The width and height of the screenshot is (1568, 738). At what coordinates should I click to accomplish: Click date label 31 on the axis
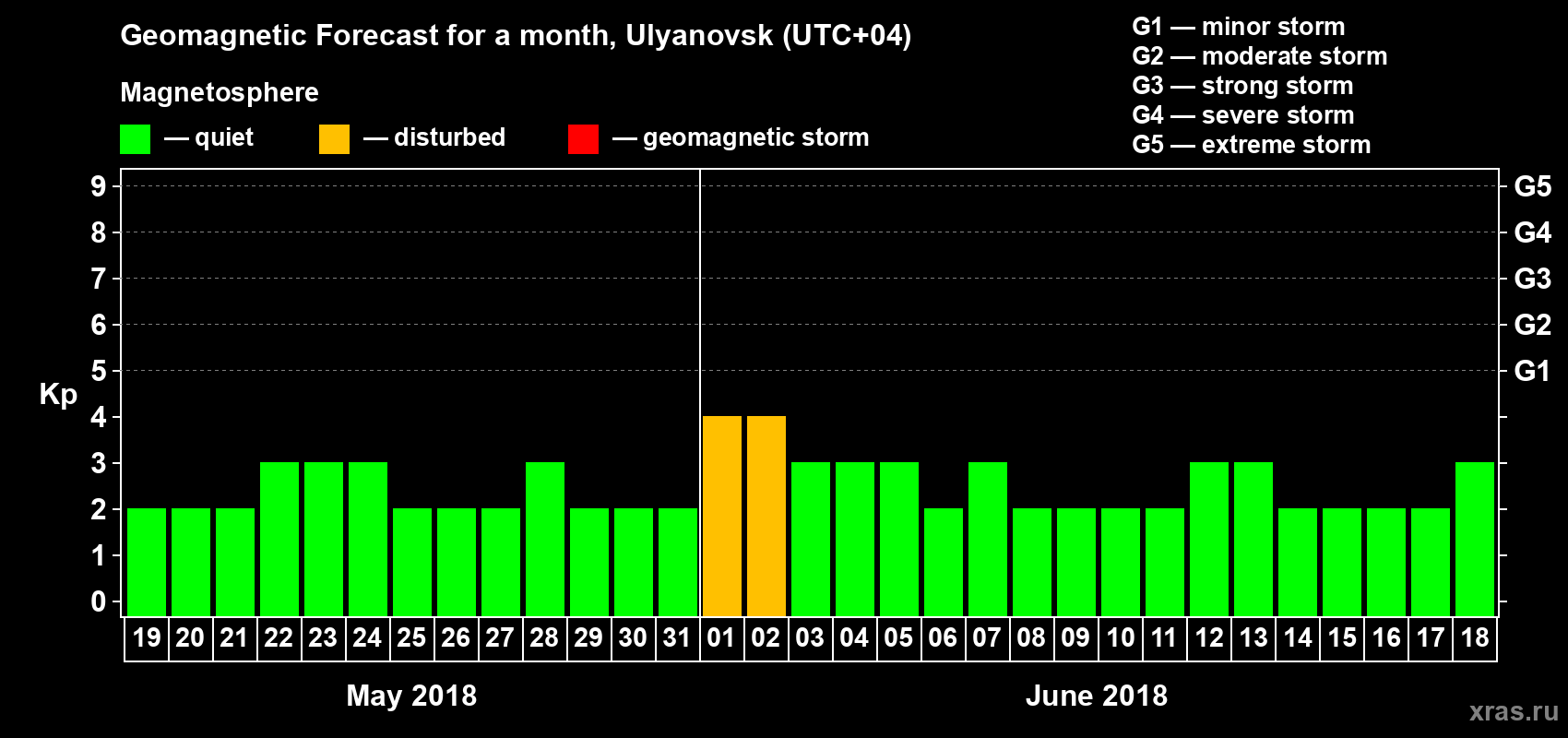[677, 637]
